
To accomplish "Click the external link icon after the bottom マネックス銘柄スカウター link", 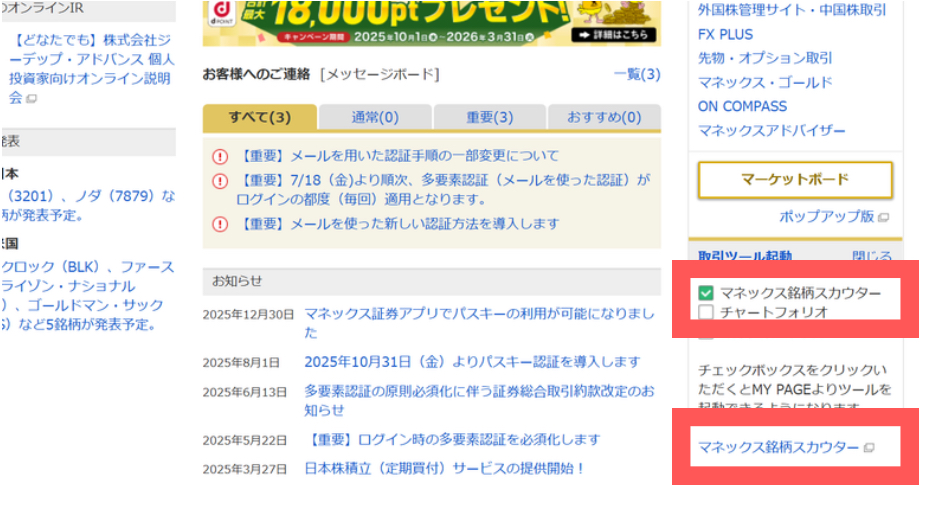I will tap(868, 448).
